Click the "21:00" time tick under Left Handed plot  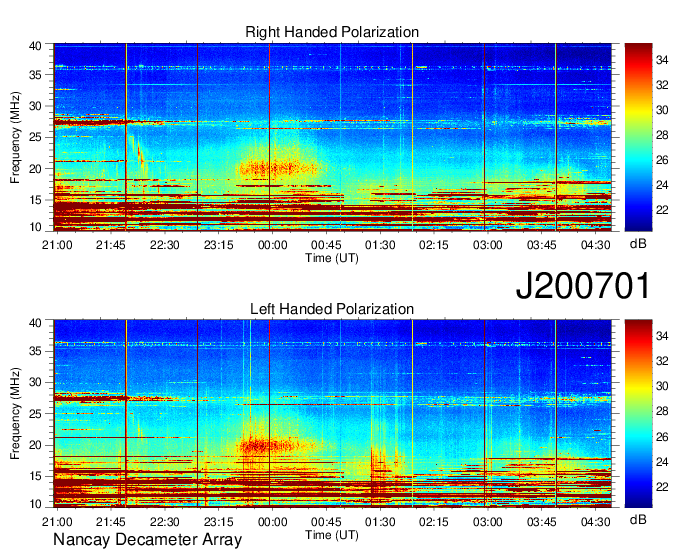pyautogui.click(x=57, y=522)
